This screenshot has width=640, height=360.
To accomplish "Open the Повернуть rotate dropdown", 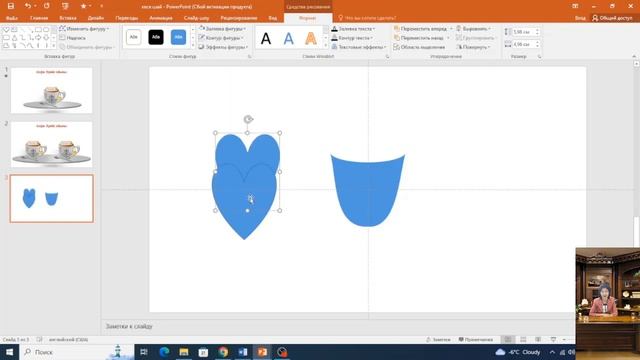I will click(473, 47).
